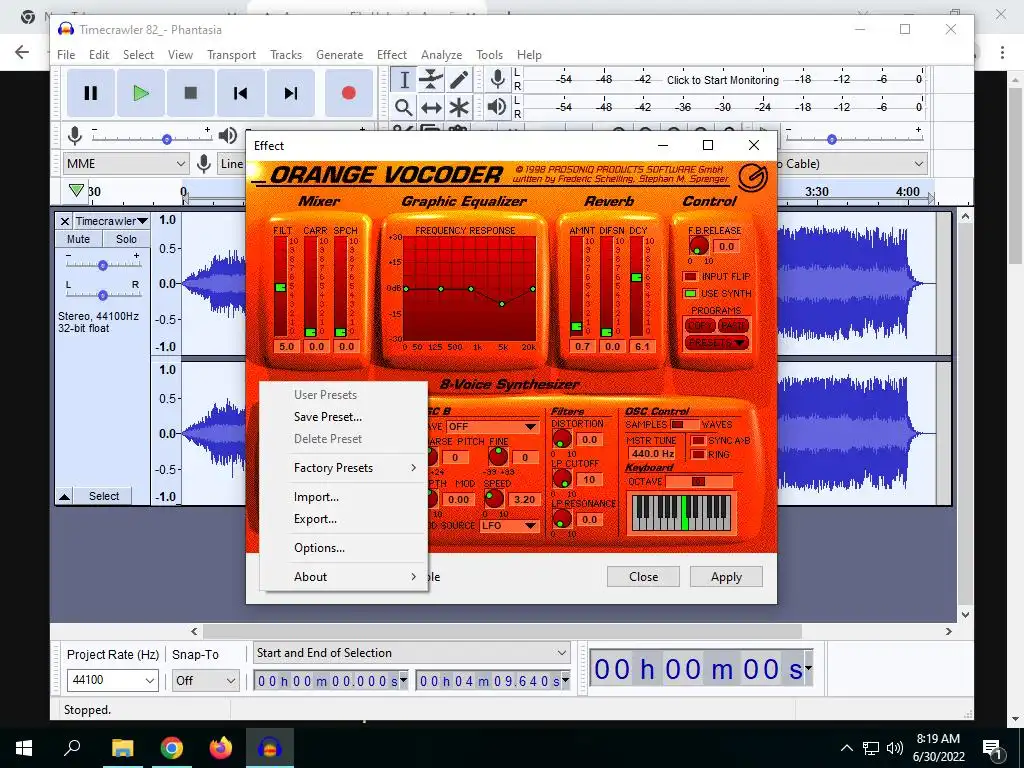Toggle the SYNC A>B switch

pos(698,441)
